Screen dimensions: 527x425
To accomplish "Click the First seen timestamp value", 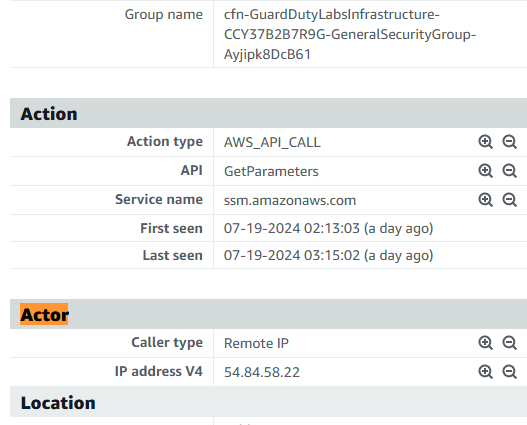I will (x=328, y=228).
